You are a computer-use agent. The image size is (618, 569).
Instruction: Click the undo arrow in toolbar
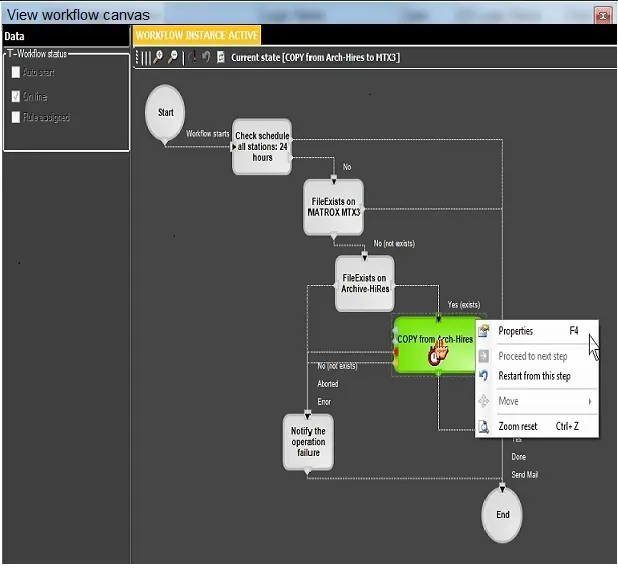(x=206, y=58)
